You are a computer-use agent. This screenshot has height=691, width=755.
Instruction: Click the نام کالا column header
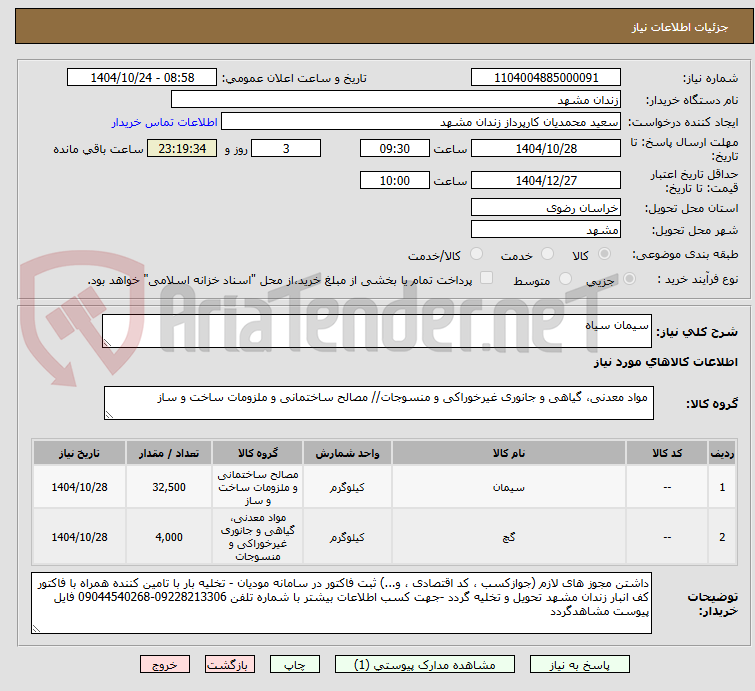coord(509,454)
